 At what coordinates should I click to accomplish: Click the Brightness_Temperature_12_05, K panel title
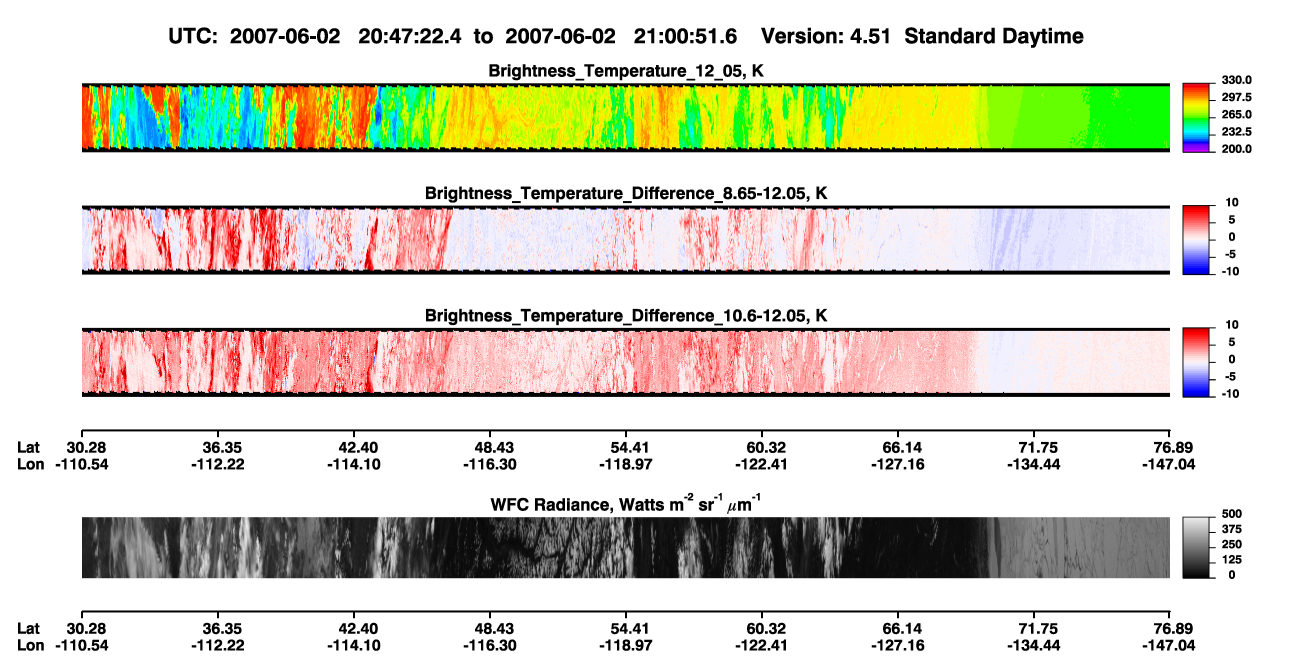coord(626,70)
